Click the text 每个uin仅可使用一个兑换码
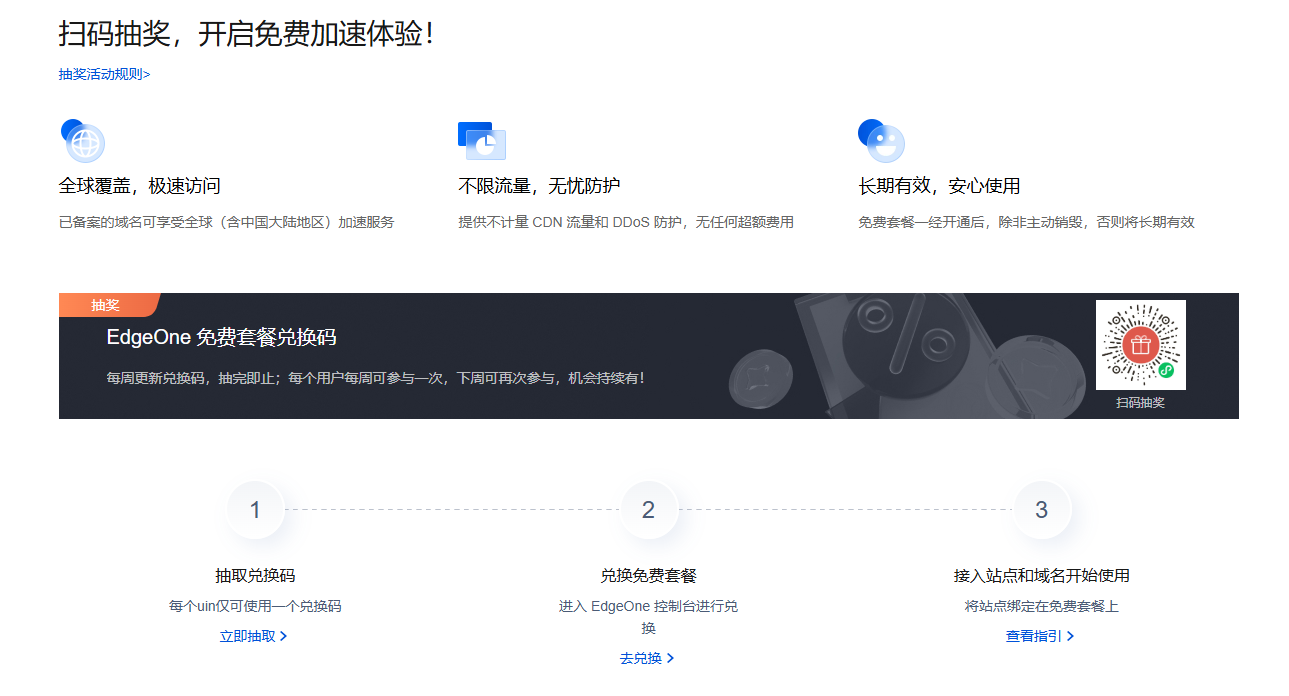This screenshot has height=696, width=1289. [x=255, y=606]
